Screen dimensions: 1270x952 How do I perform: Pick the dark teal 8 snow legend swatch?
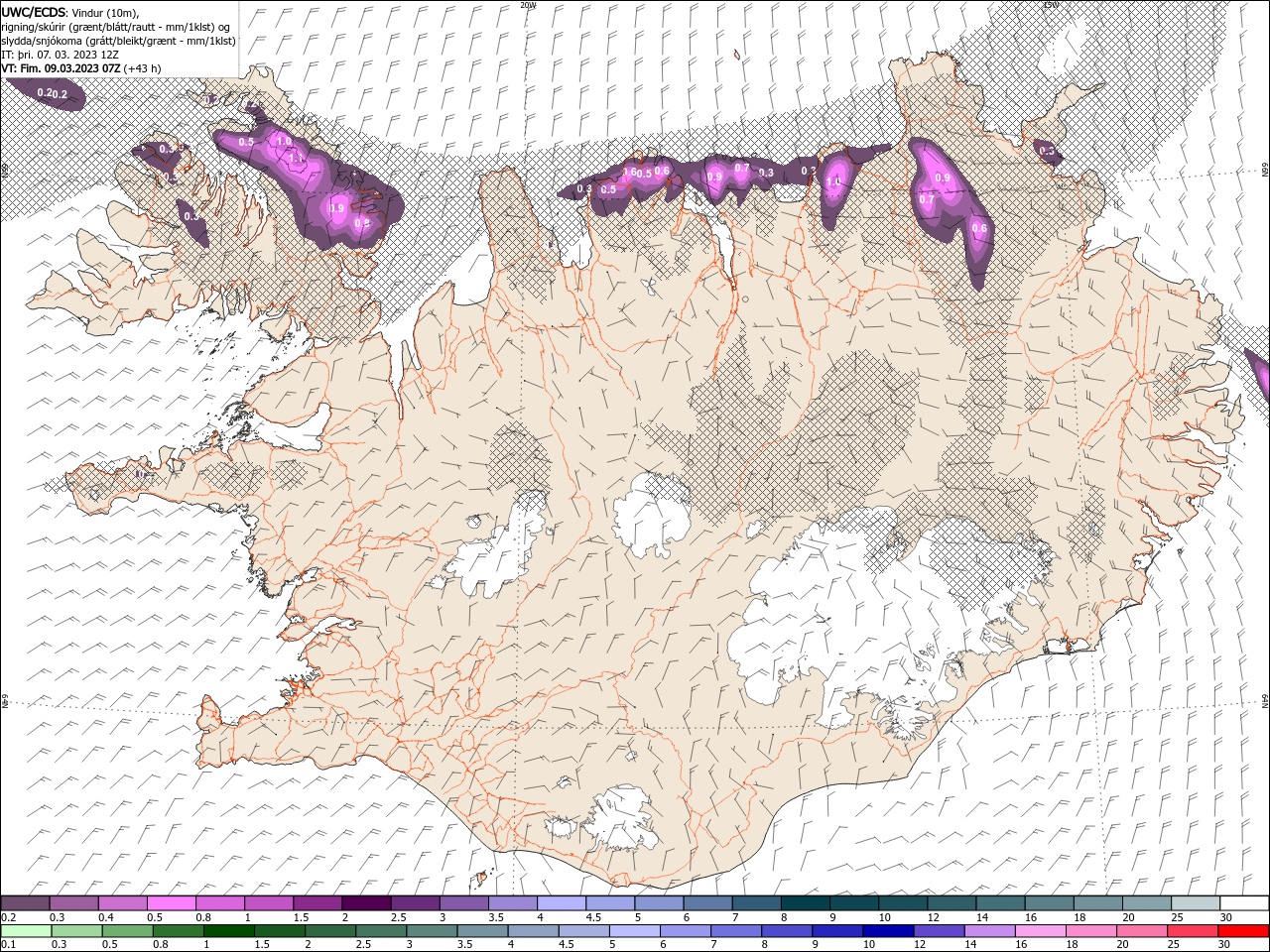point(805,903)
